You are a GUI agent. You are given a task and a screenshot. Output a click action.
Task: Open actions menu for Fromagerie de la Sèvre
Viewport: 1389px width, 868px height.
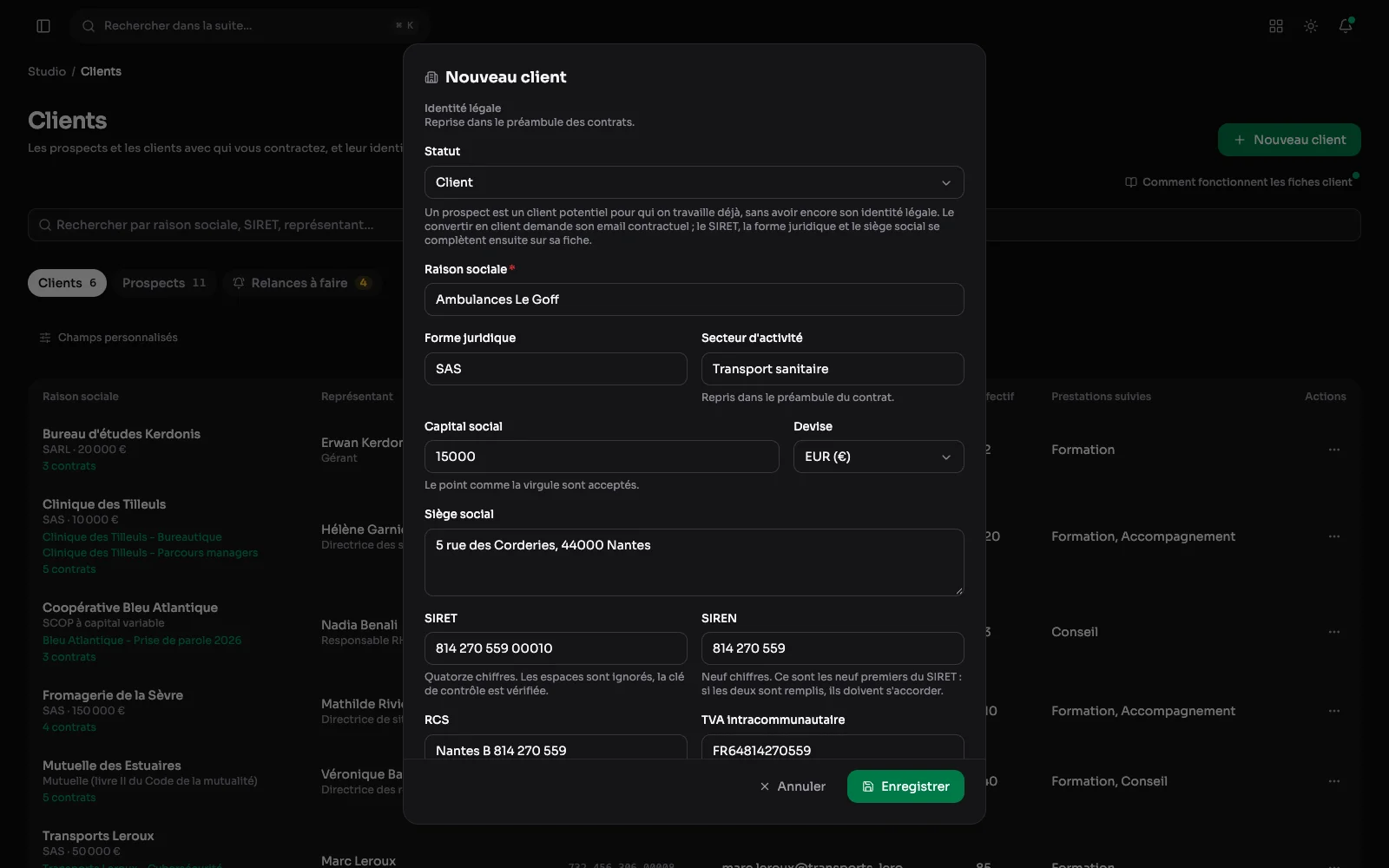(1334, 711)
